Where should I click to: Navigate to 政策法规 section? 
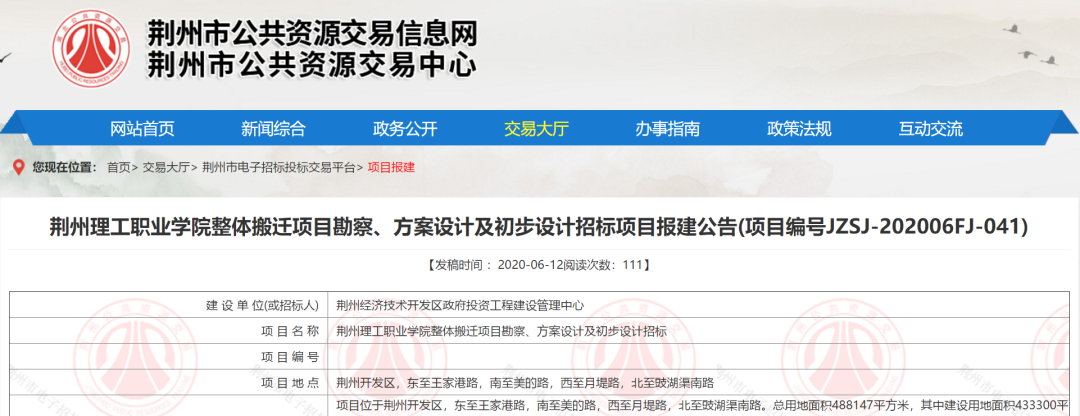[799, 128]
